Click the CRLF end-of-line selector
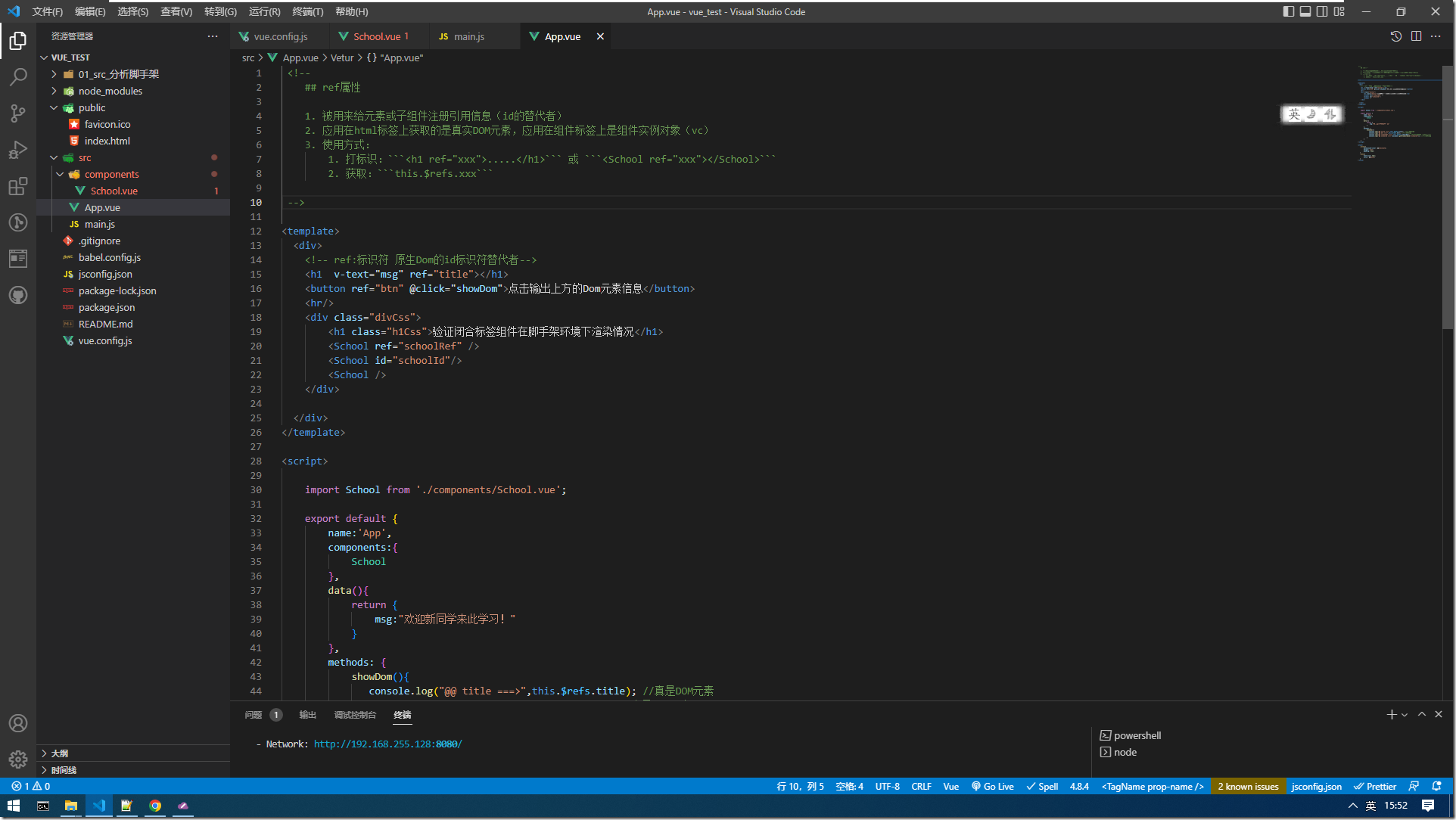Image resolution: width=1456 pixels, height=820 pixels. (x=921, y=787)
